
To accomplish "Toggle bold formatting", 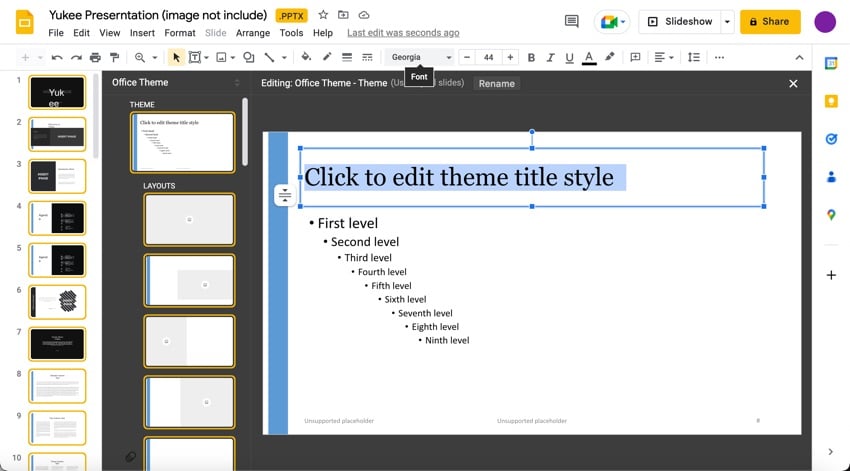I will click(531, 58).
